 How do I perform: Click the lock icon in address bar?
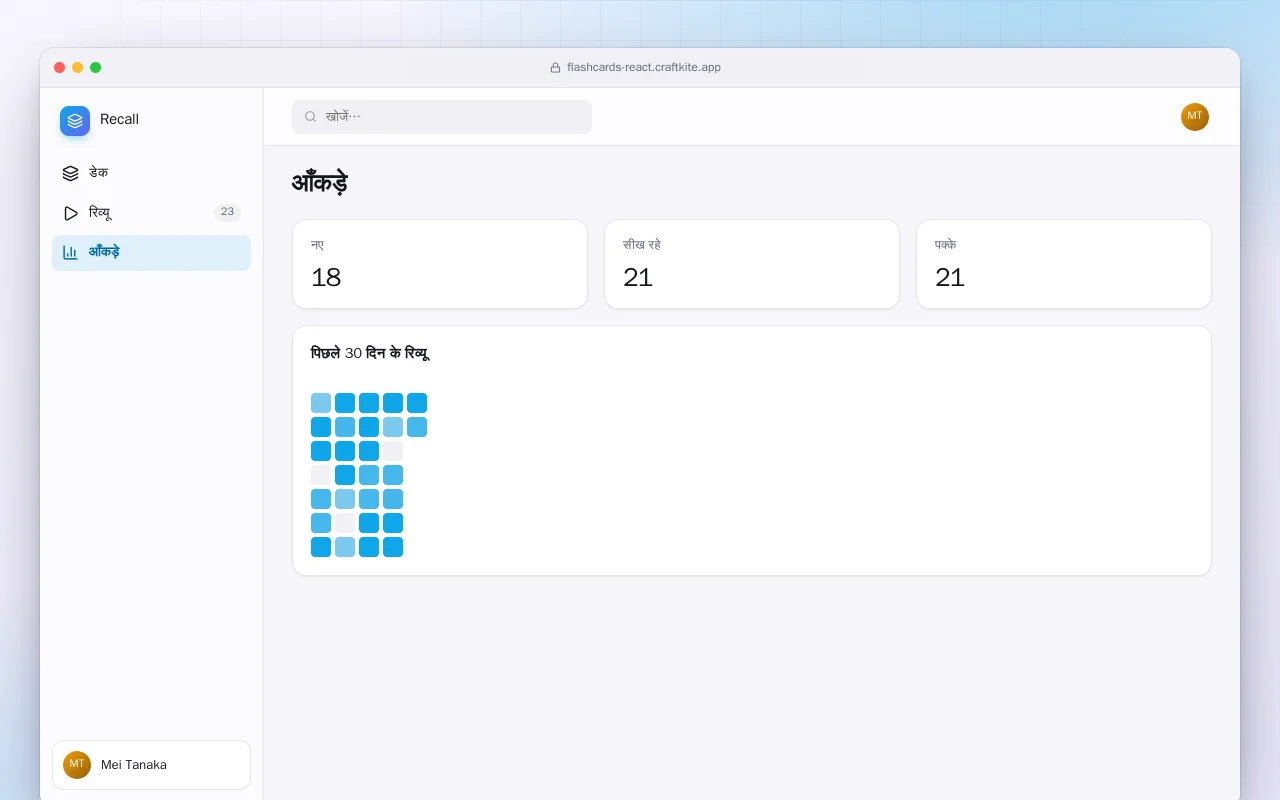[555, 68]
